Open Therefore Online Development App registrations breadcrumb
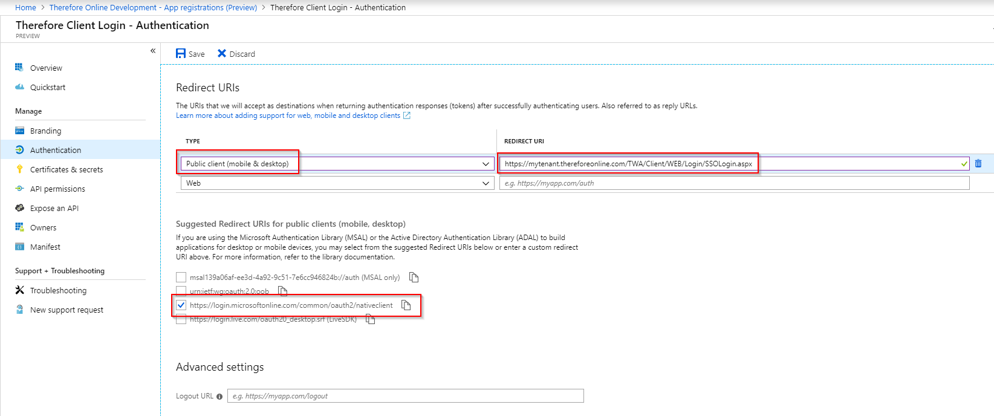994x416 pixels. (152, 8)
